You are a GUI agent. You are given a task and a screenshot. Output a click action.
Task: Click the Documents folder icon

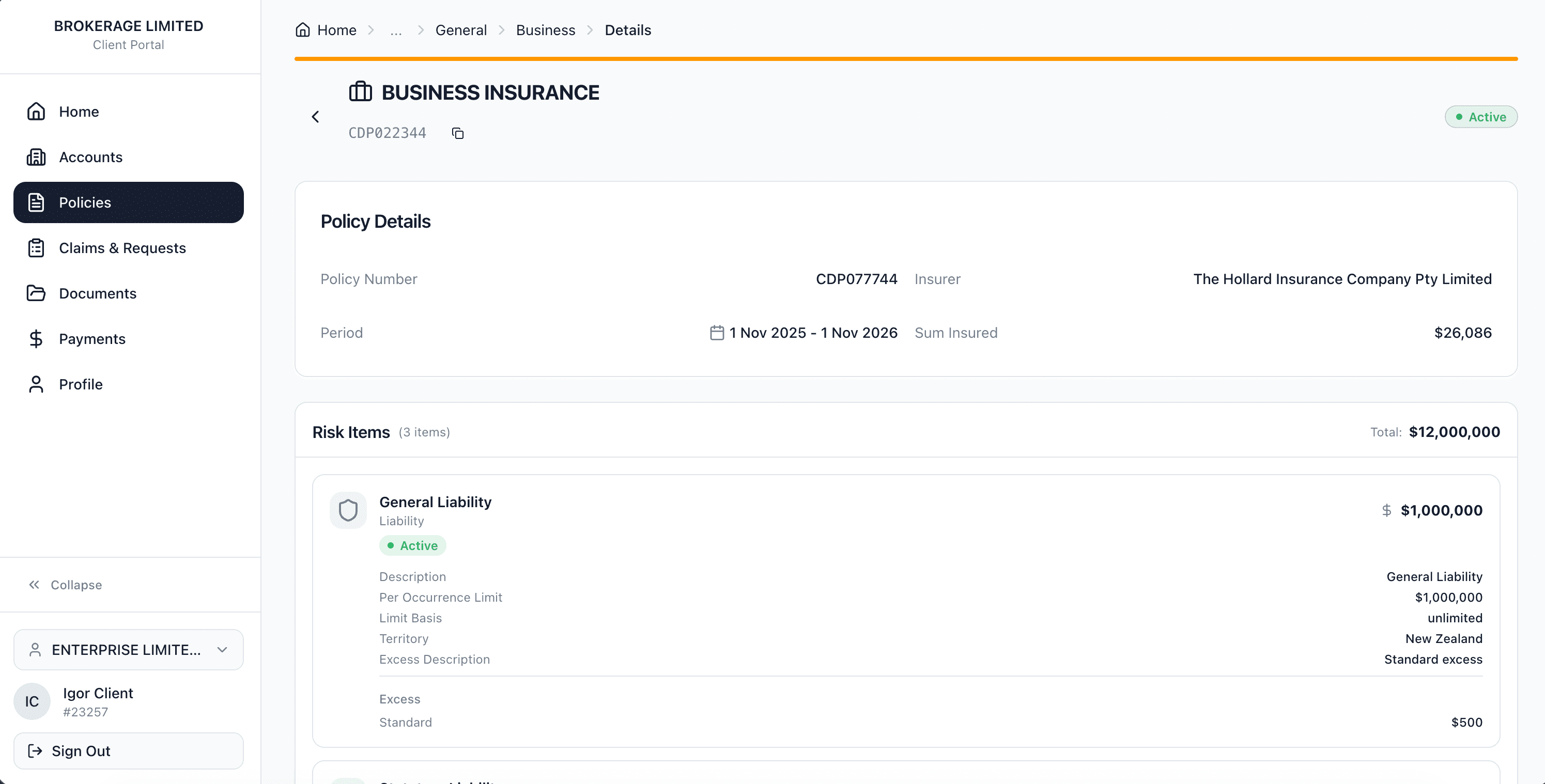click(x=36, y=293)
